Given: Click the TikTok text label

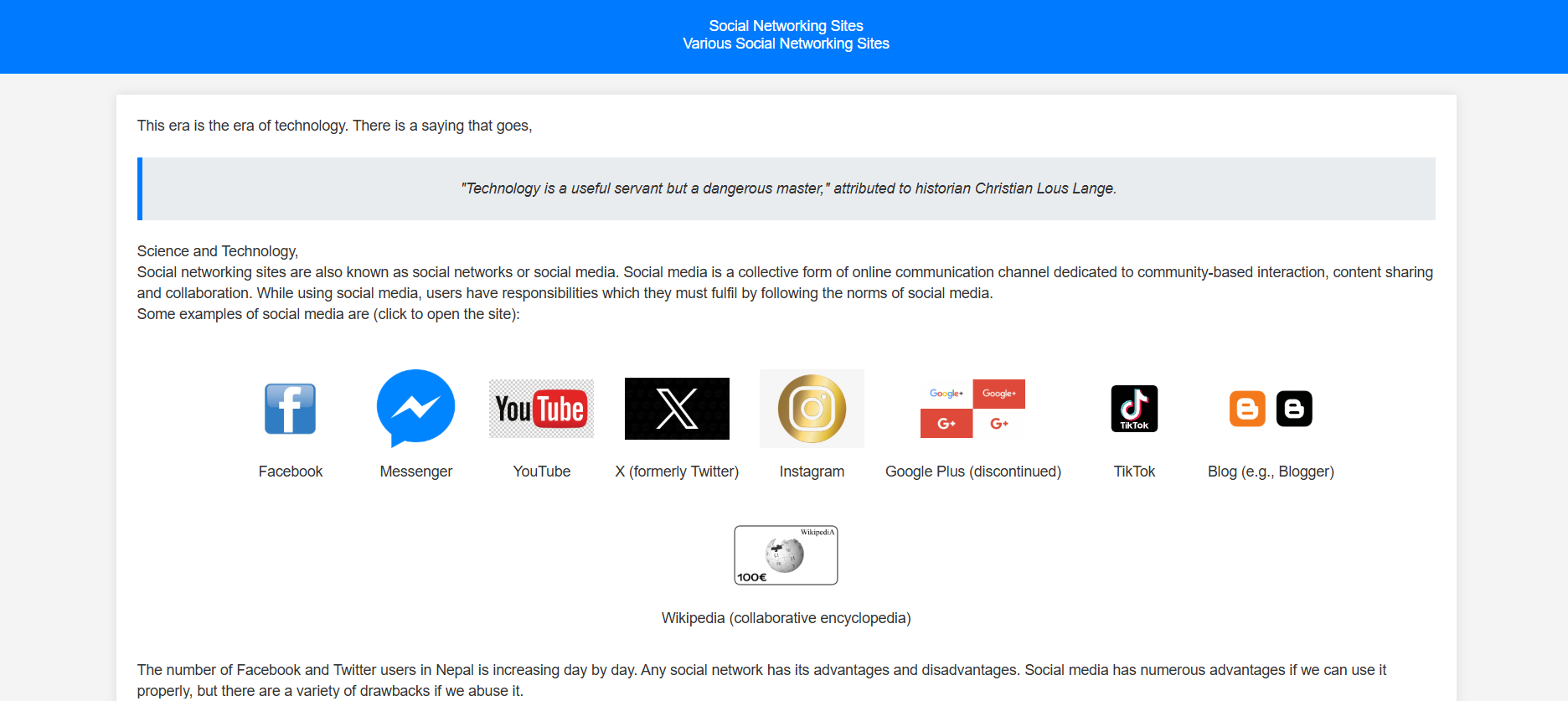Looking at the screenshot, I should (x=1134, y=472).
